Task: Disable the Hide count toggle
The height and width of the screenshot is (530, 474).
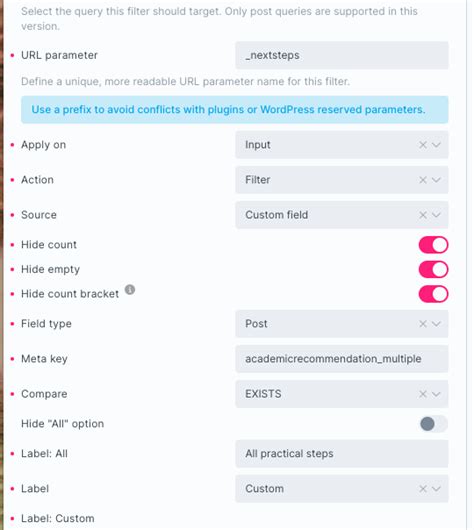Action: [x=433, y=245]
